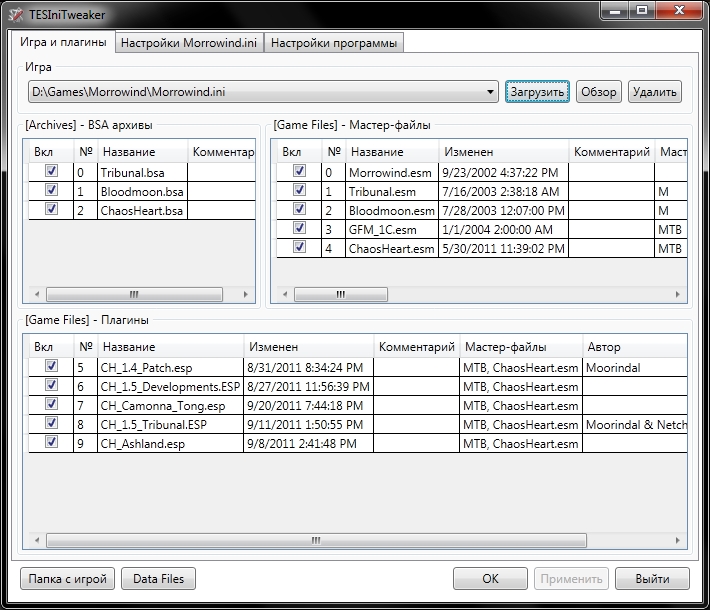The image size is (710, 610).
Task: Click master files scrollbar right arrow
Action: [677, 294]
